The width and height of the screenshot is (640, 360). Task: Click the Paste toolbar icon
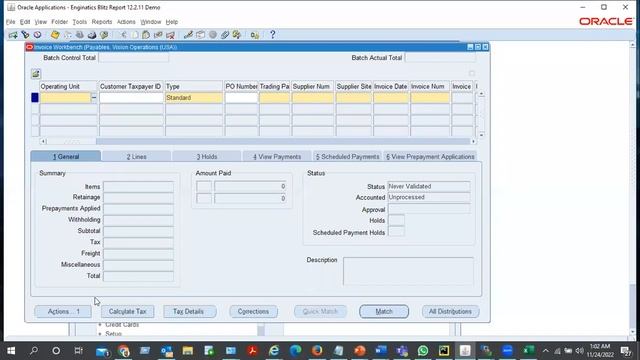coord(146,35)
